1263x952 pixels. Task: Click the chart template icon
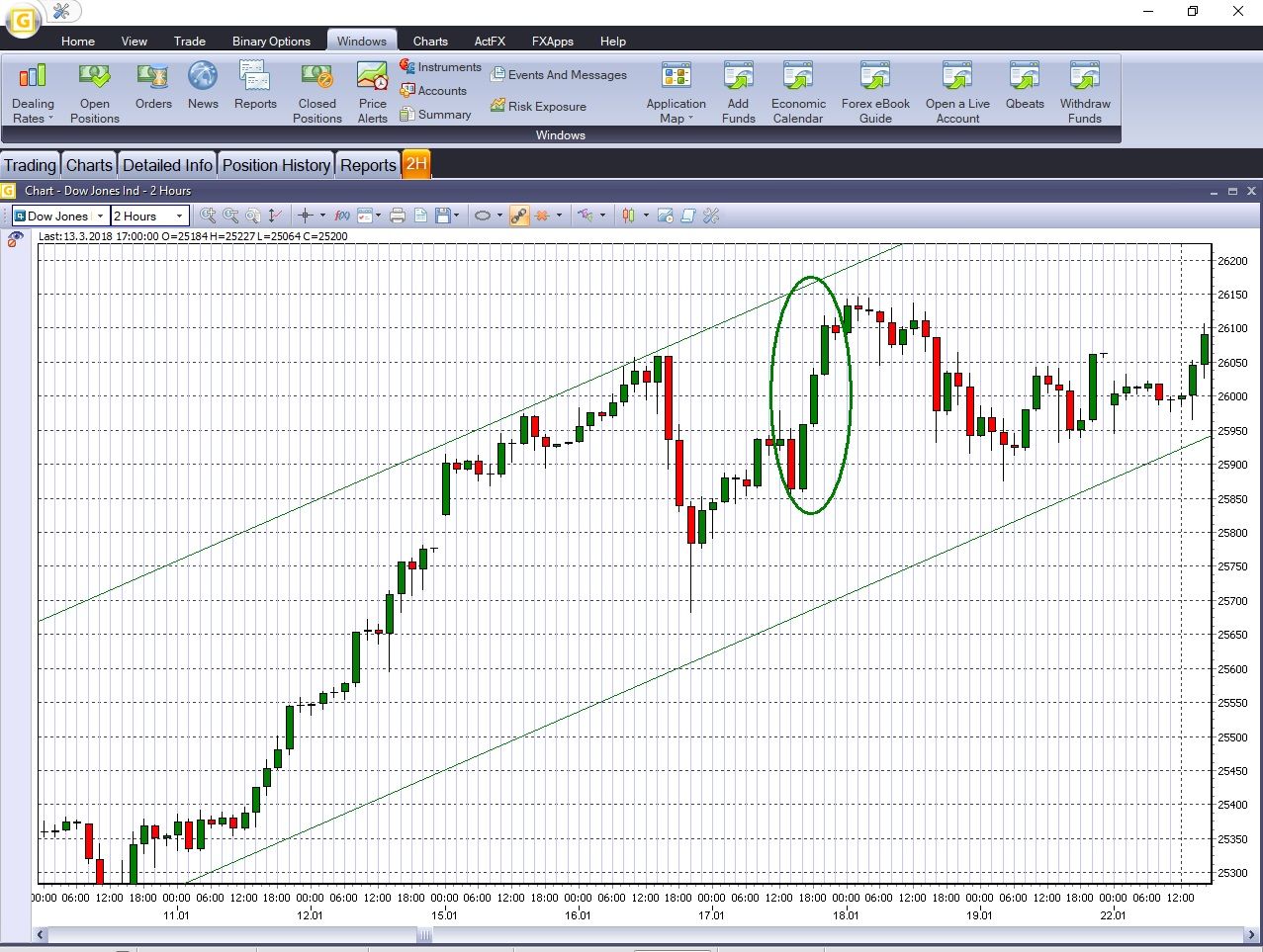pos(364,216)
